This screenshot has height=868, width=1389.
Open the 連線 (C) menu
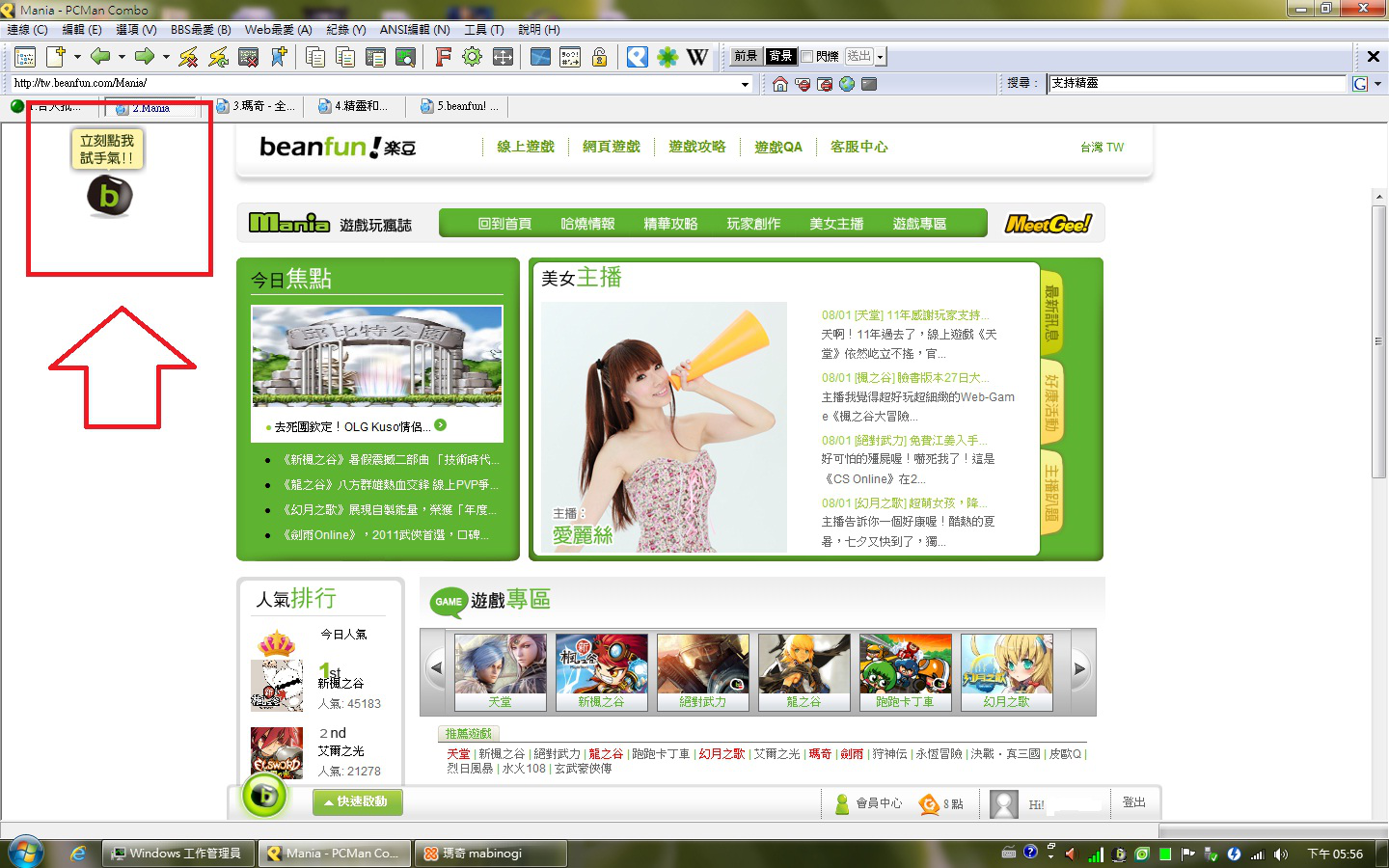[x=27, y=30]
